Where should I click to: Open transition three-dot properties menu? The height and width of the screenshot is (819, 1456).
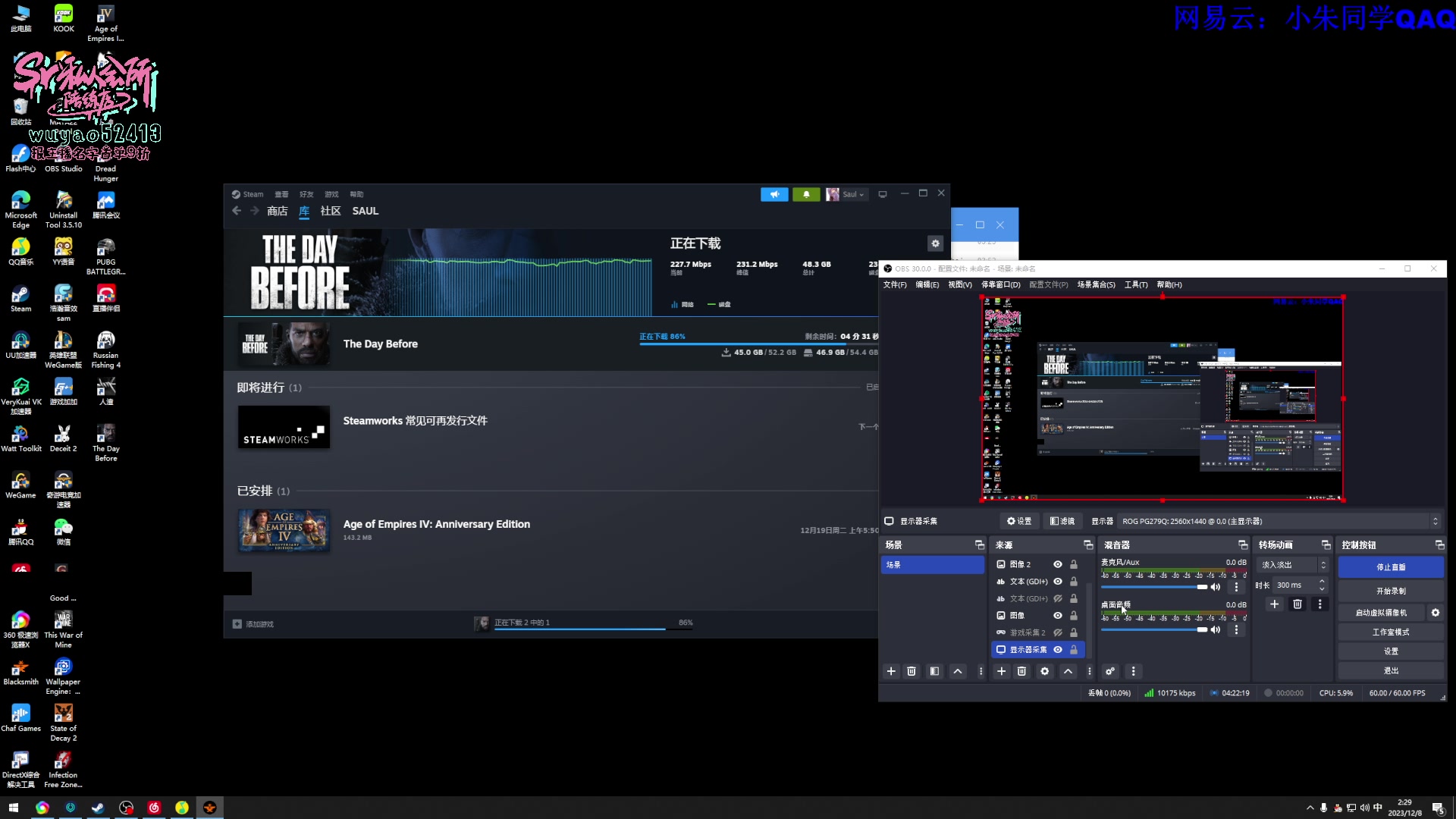pyautogui.click(x=1319, y=604)
